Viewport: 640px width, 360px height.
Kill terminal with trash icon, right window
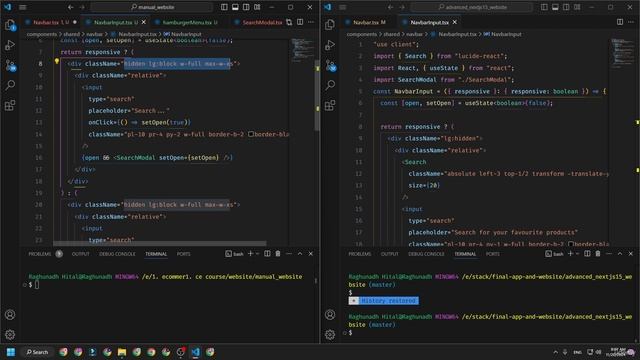coord(598,253)
